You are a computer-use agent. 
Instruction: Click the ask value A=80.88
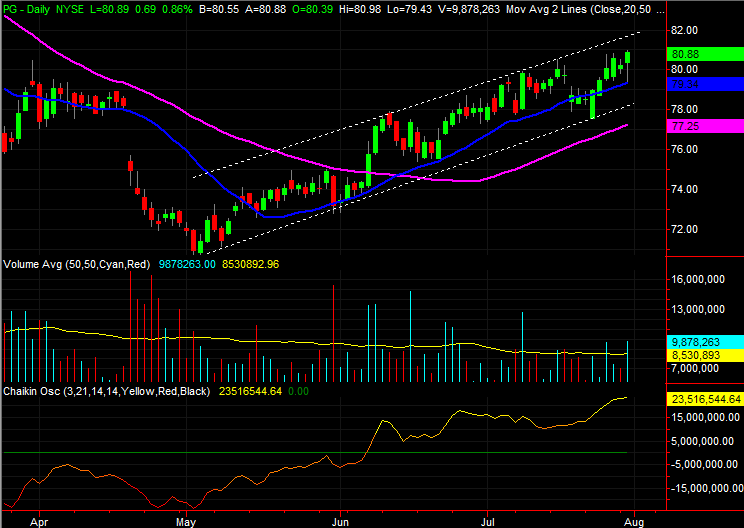tap(265, 9)
